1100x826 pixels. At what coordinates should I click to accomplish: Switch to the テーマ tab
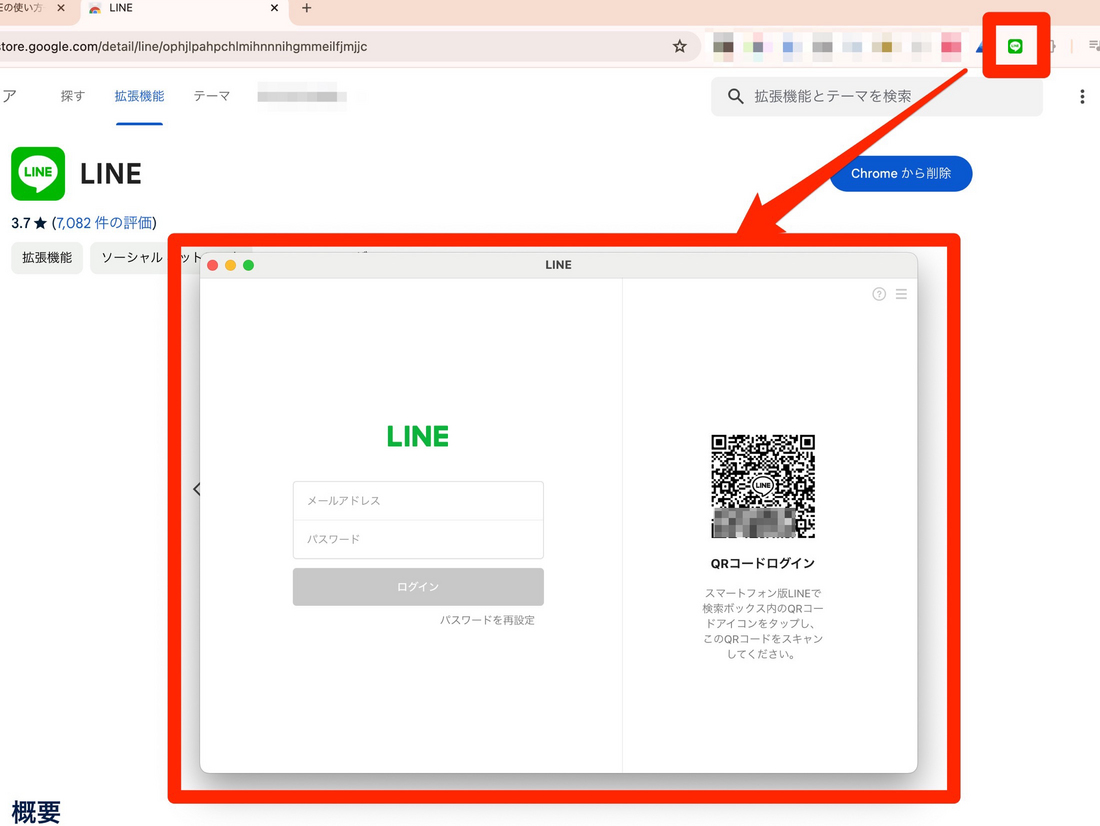tap(211, 96)
